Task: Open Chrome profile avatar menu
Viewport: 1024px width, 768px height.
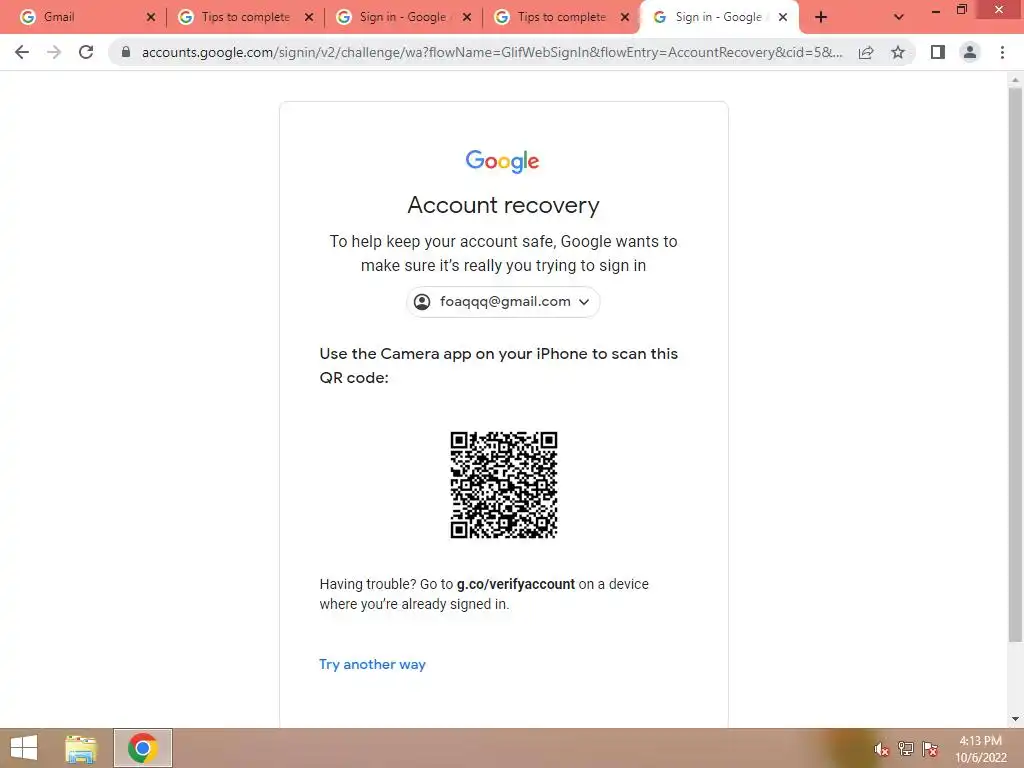Action: 970,52
